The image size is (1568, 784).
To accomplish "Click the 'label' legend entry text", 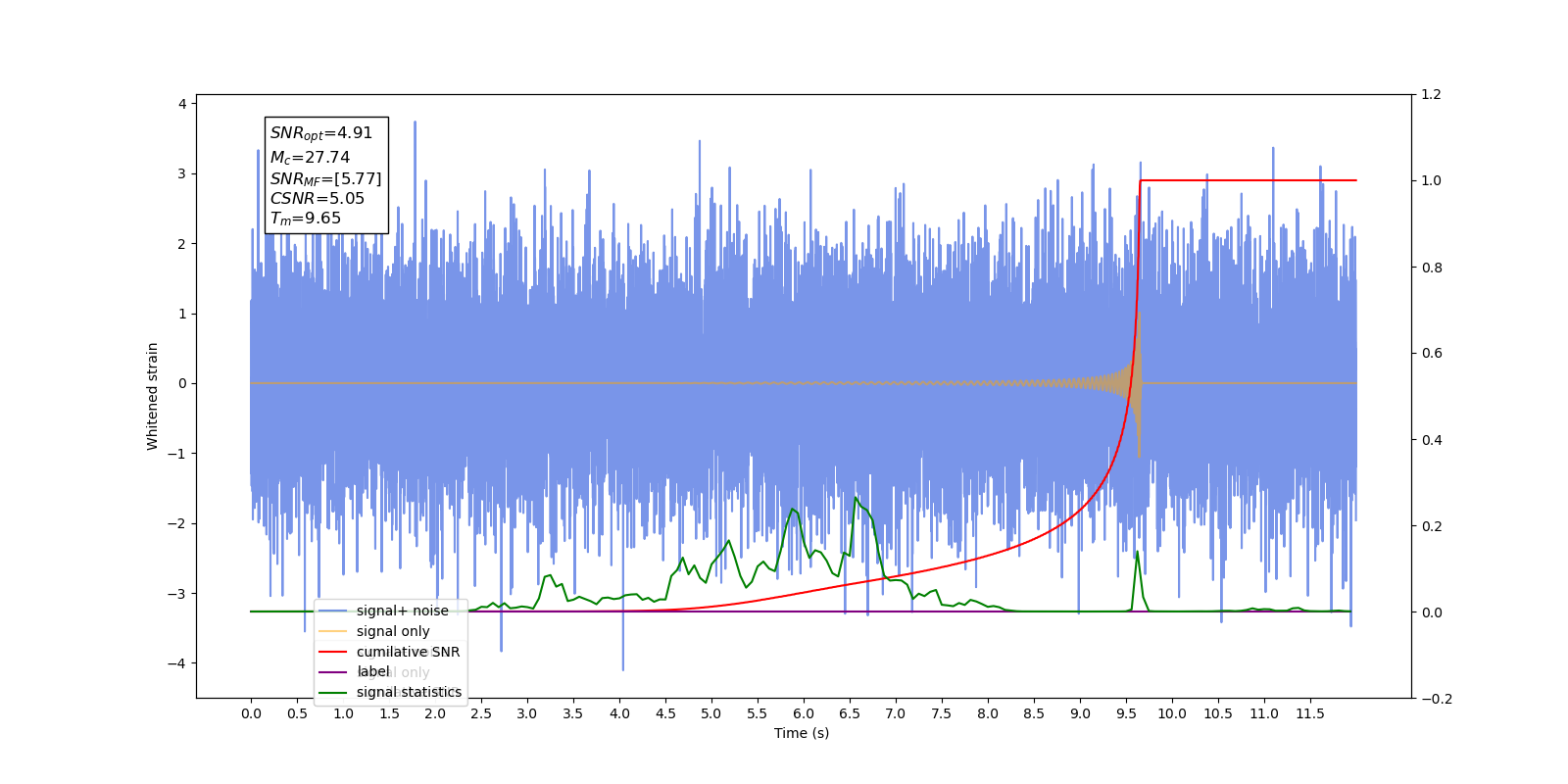I will pos(373,671).
